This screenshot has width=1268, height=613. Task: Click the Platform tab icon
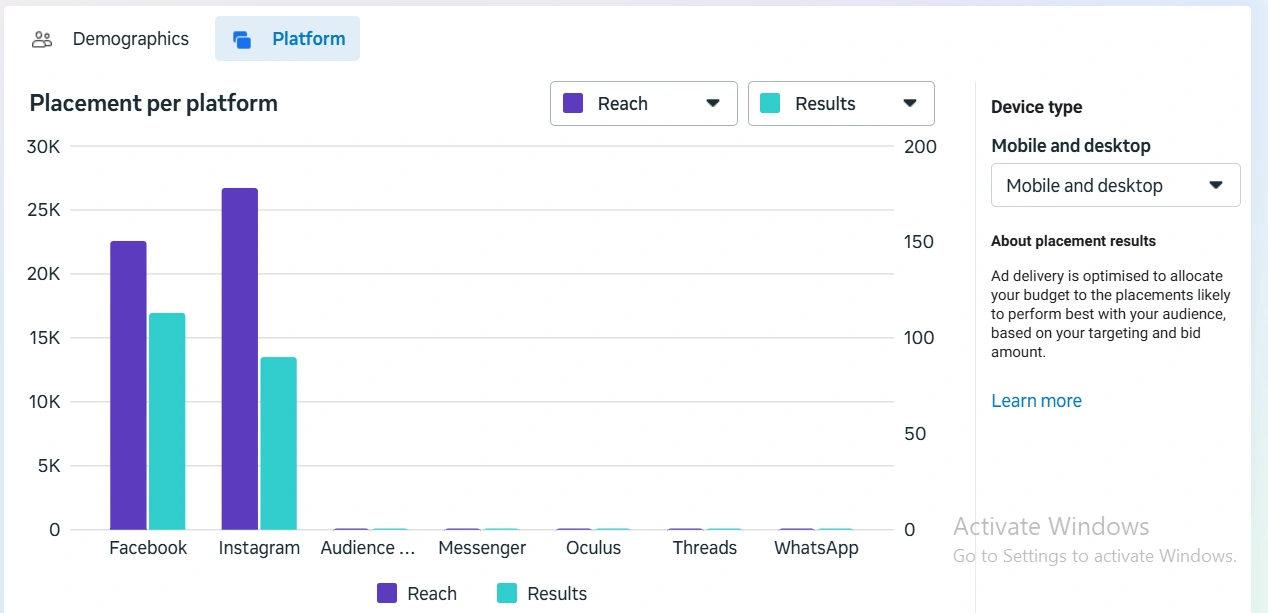[242, 40]
